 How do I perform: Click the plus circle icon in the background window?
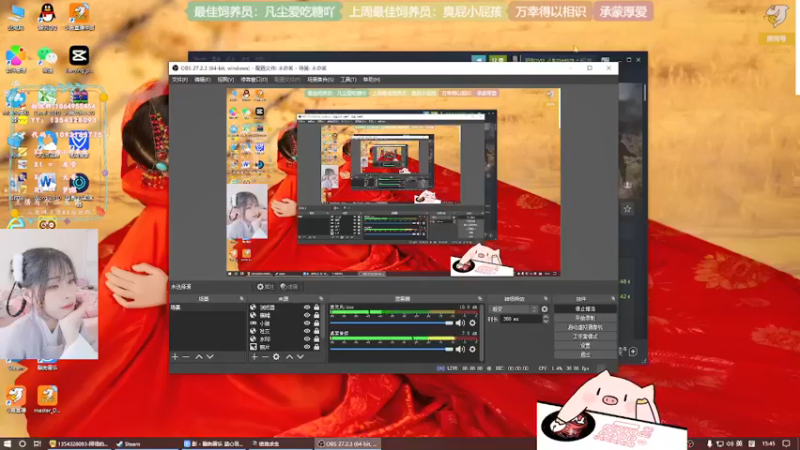[x=633, y=352]
